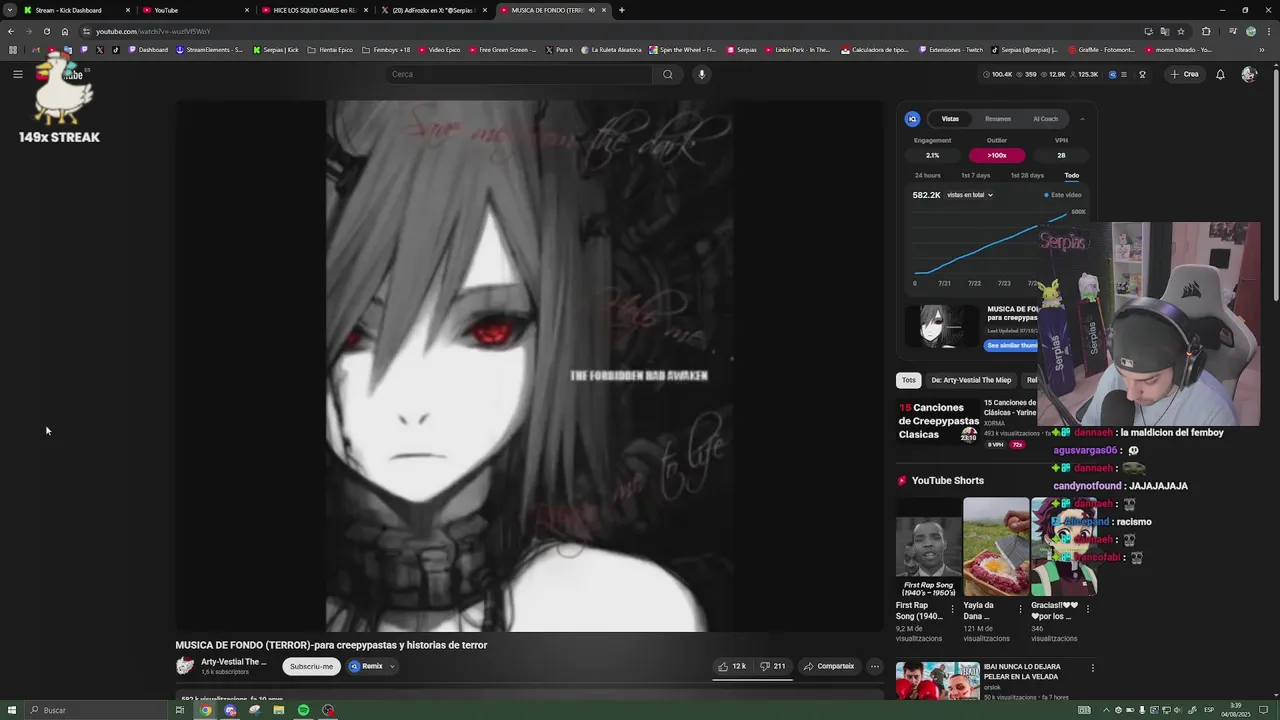Start voice search with the microphone icon
Viewport: 1280px width, 720px height.
tap(701, 74)
